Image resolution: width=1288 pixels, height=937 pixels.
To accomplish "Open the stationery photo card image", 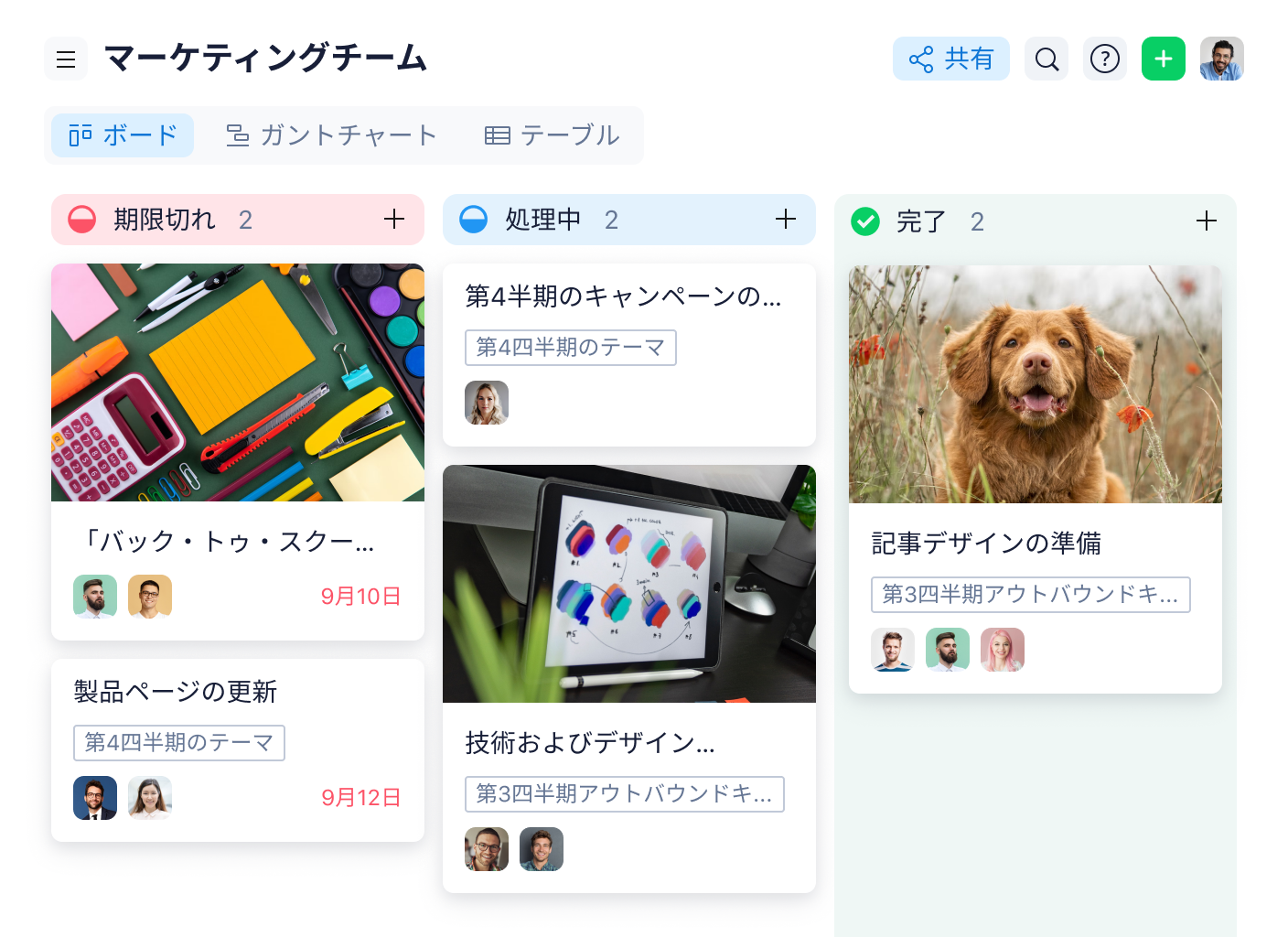I will coord(238,382).
